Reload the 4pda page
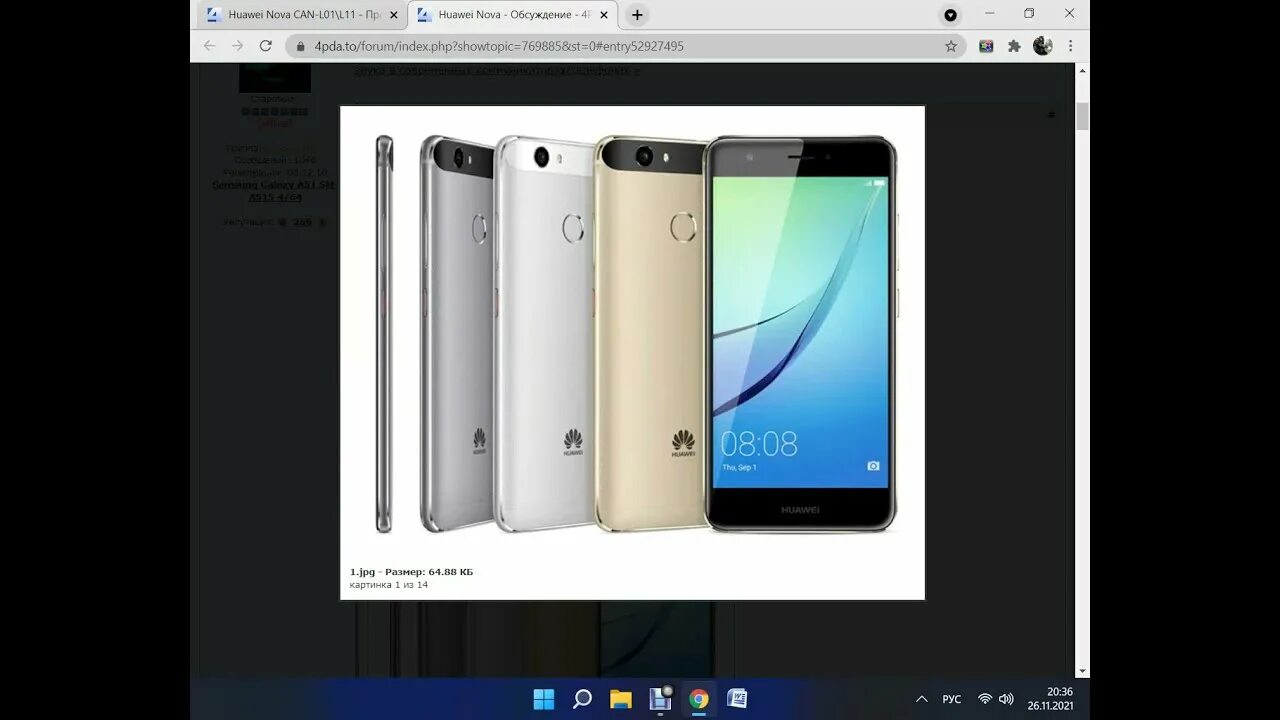The width and height of the screenshot is (1280, 720). (x=266, y=46)
